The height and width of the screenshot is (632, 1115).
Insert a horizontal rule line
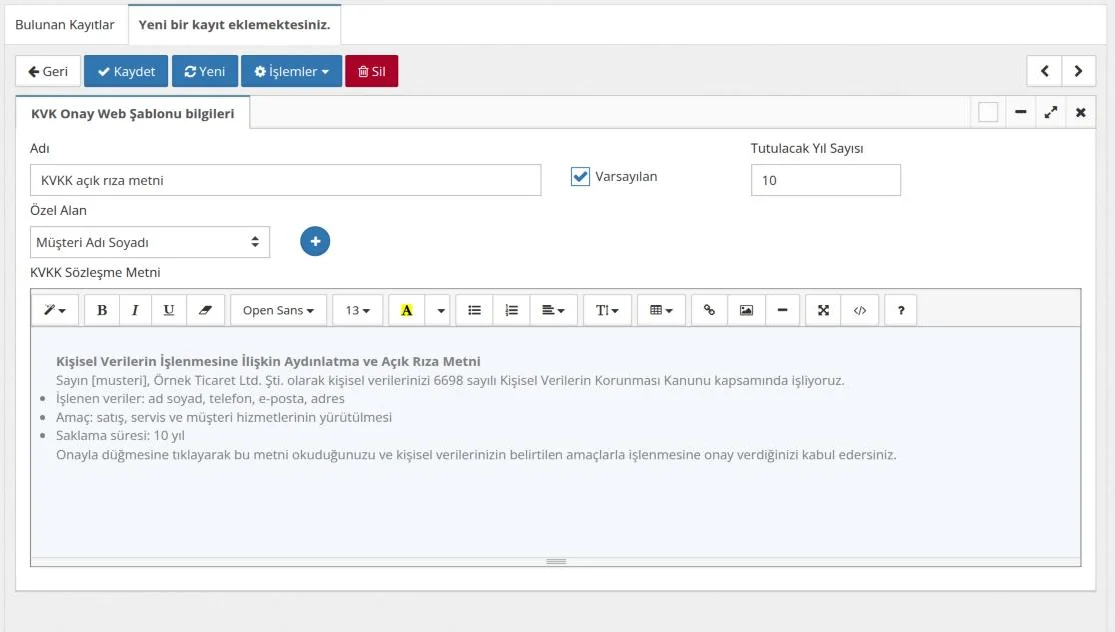(x=782, y=310)
